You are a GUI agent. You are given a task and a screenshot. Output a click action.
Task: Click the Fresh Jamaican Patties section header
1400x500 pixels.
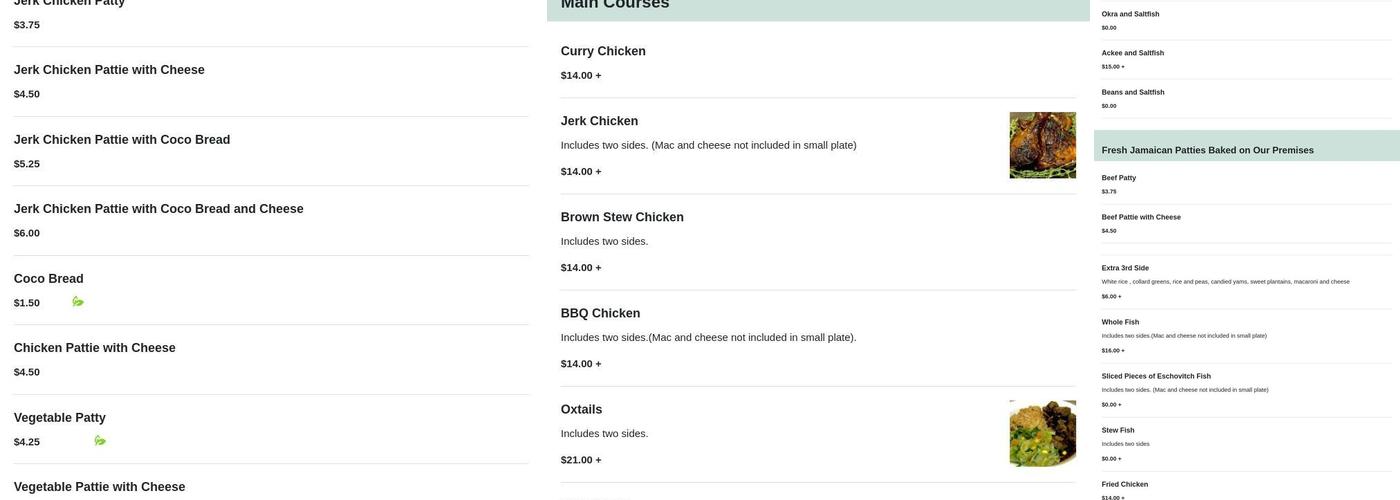pyautogui.click(x=1207, y=150)
